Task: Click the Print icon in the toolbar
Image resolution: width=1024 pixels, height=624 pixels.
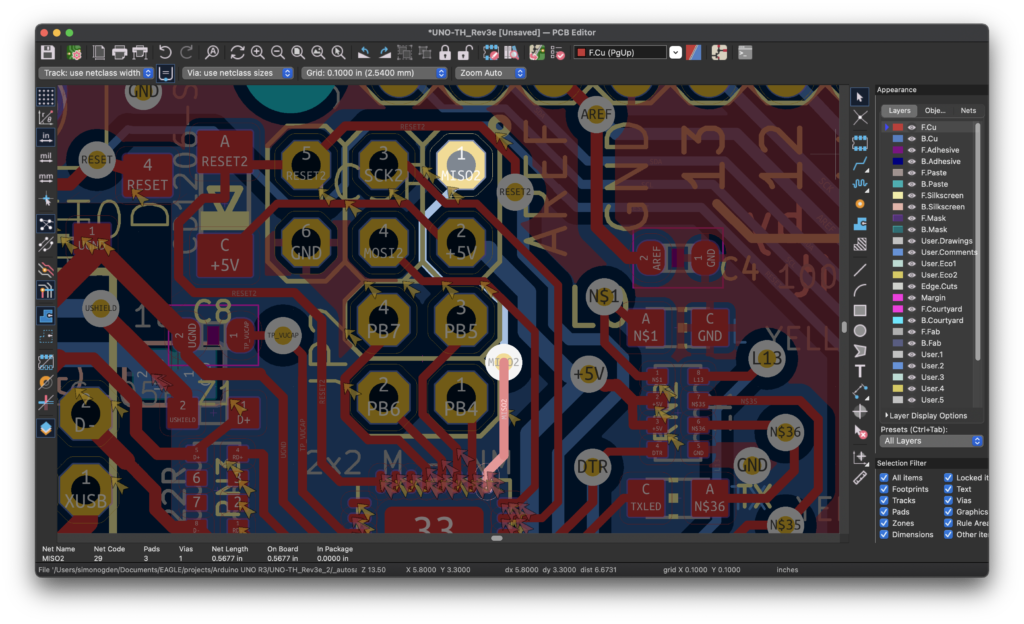Action: [120, 53]
